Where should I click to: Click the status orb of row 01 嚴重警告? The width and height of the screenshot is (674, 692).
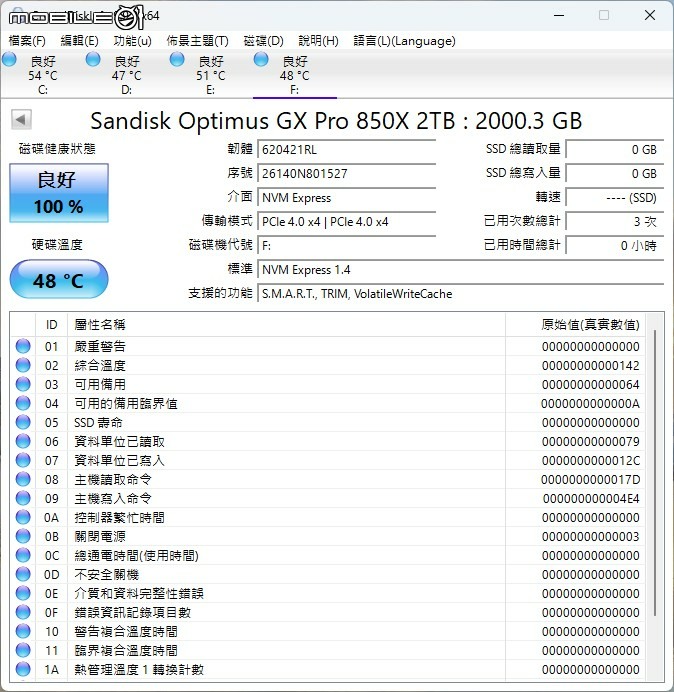tap(23, 346)
